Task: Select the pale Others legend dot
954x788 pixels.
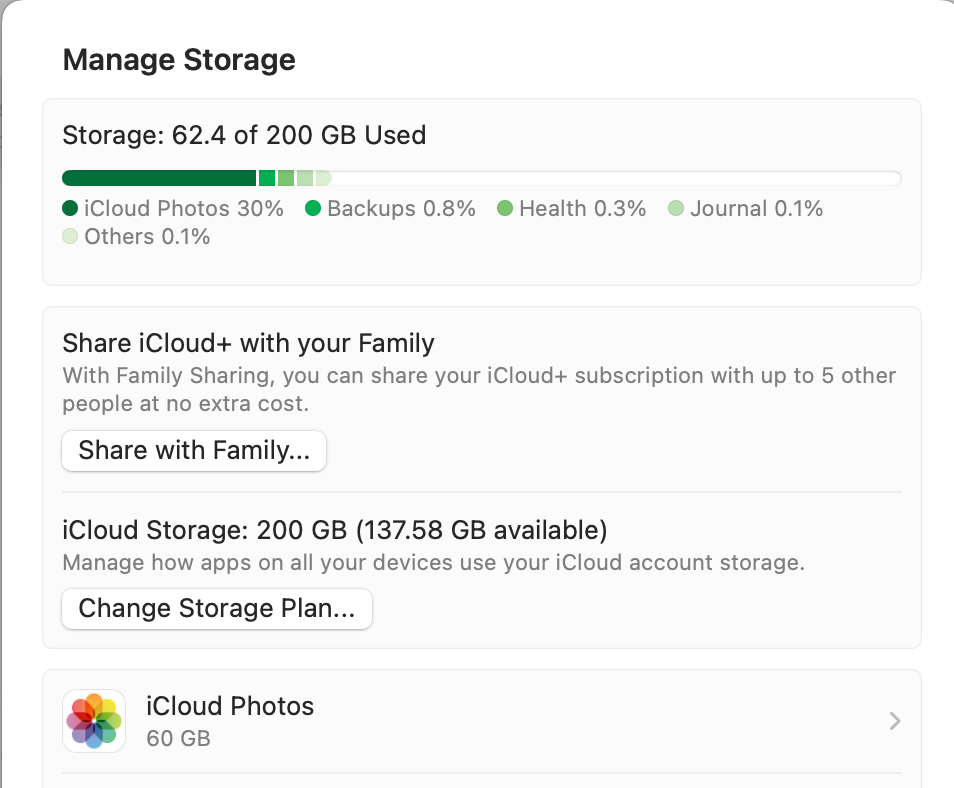Action: point(68,237)
